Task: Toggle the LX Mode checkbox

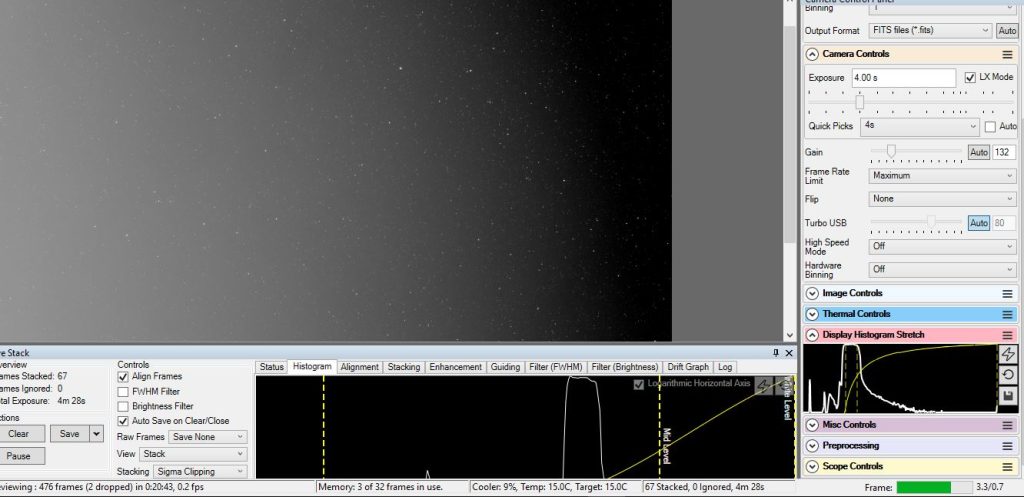Action: [x=970, y=77]
